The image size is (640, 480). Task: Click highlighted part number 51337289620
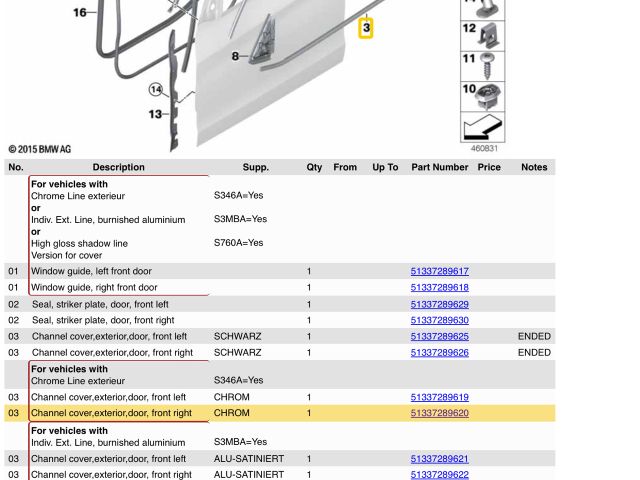pyautogui.click(x=439, y=414)
